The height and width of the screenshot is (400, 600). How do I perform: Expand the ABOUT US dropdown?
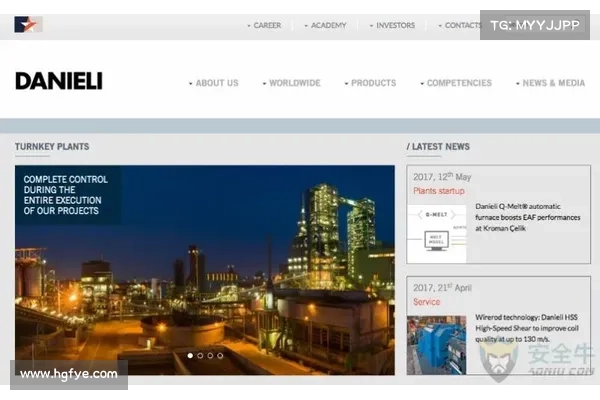click(214, 83)
